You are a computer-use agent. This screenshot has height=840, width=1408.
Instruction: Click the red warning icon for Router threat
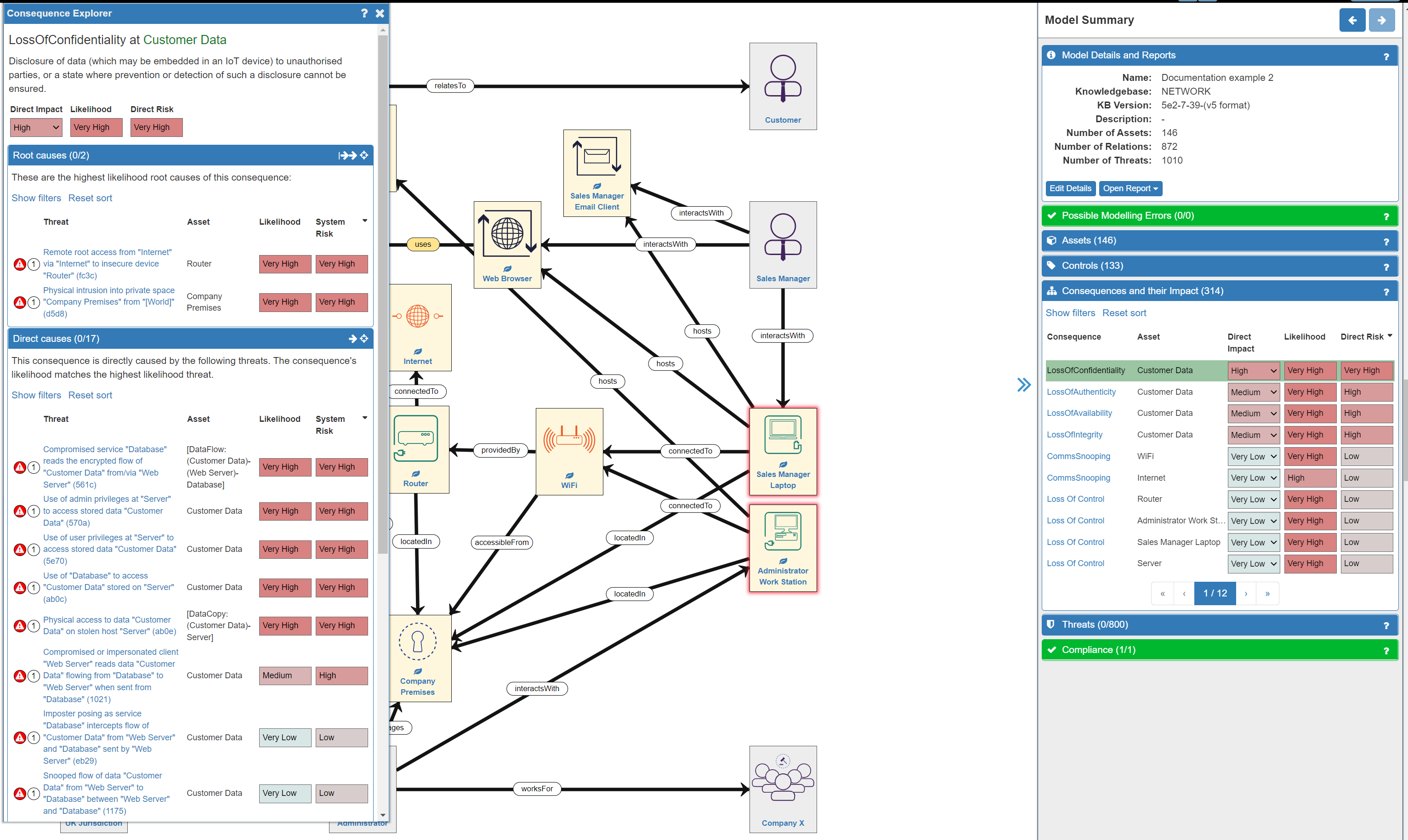[20, 264]
